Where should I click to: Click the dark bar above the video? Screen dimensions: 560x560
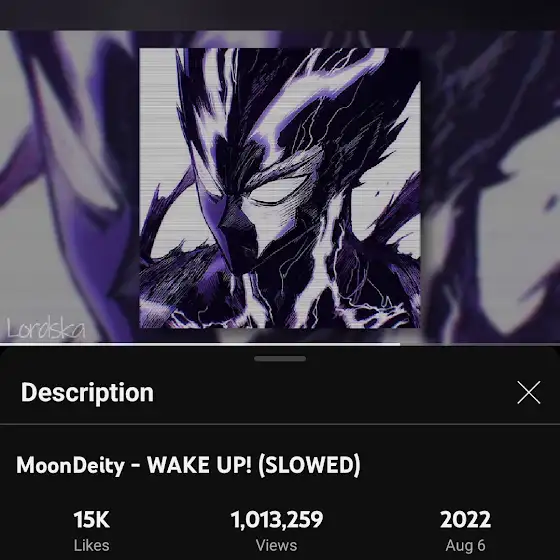280,15
